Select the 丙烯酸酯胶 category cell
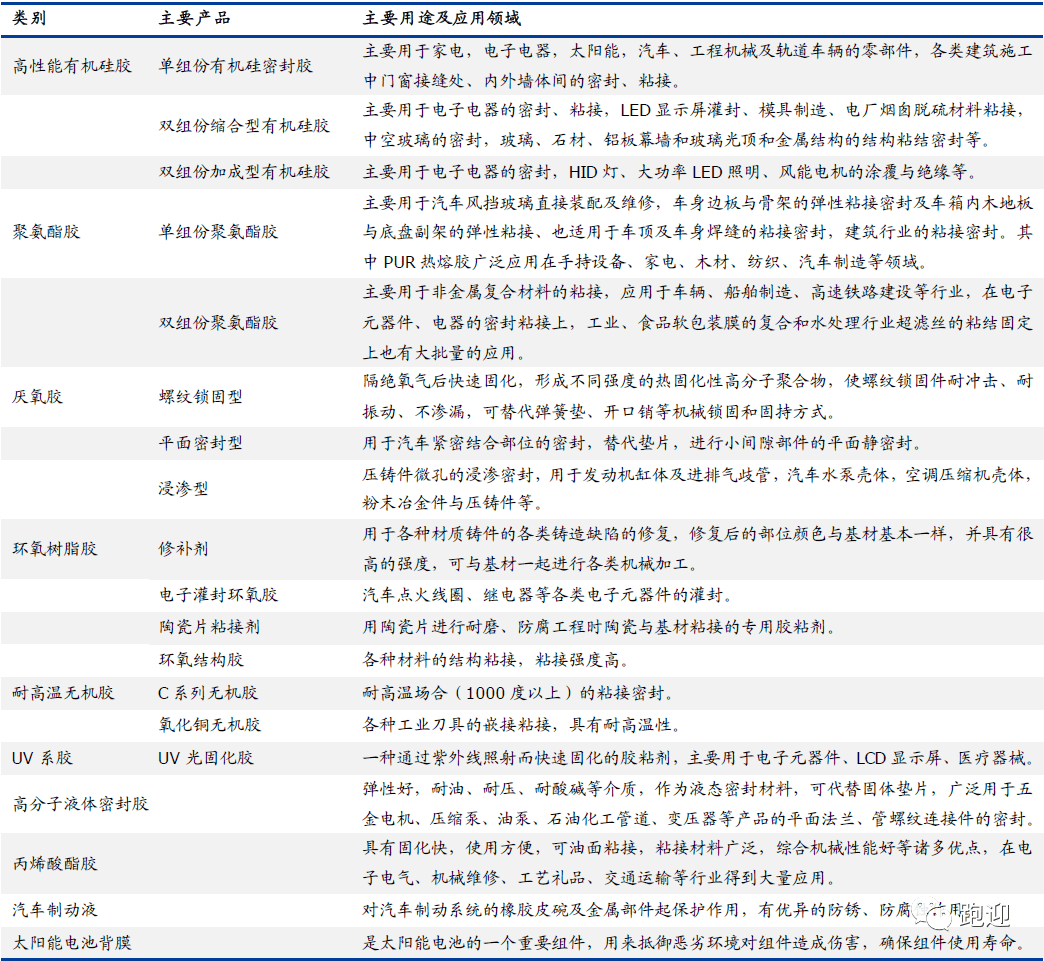The height and width of the screenshot is (961, 1044). point(55,864)
